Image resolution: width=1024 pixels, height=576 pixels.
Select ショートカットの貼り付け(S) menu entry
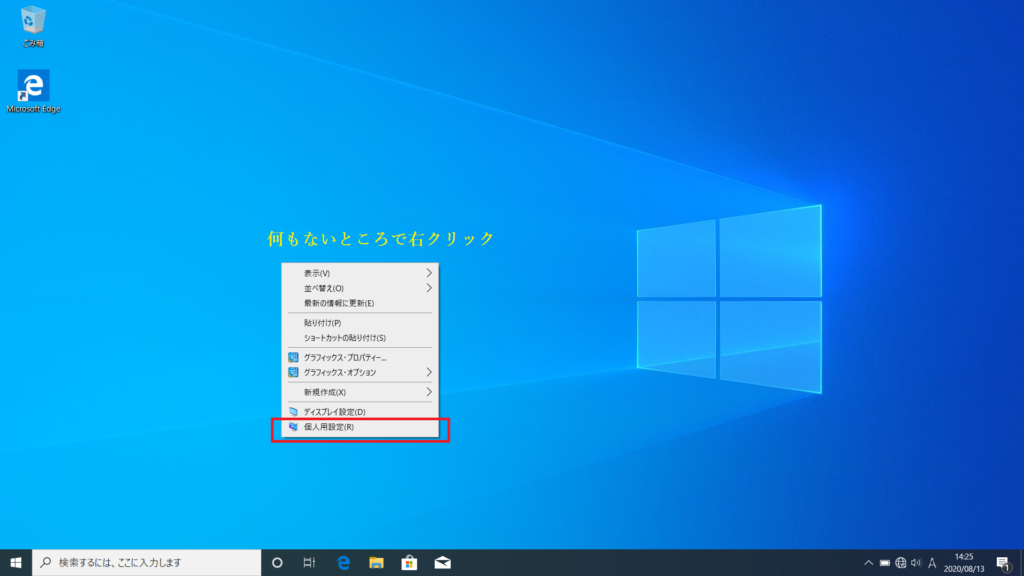[x=360, y=338]
